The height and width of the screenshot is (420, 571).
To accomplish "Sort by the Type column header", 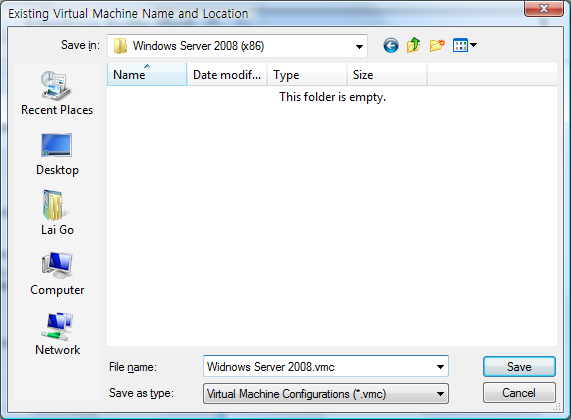I will (307, 75).
